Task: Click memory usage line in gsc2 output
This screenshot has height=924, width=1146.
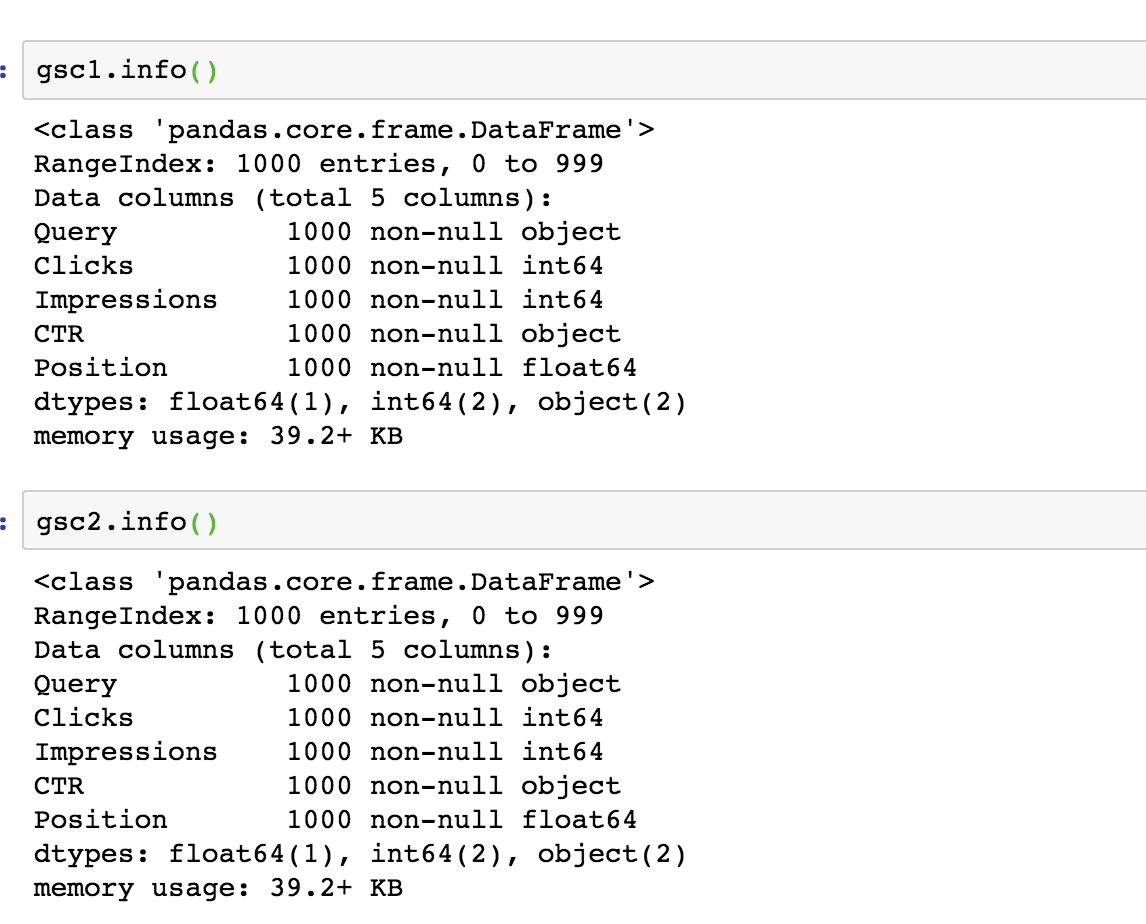Action: [219, 888]
